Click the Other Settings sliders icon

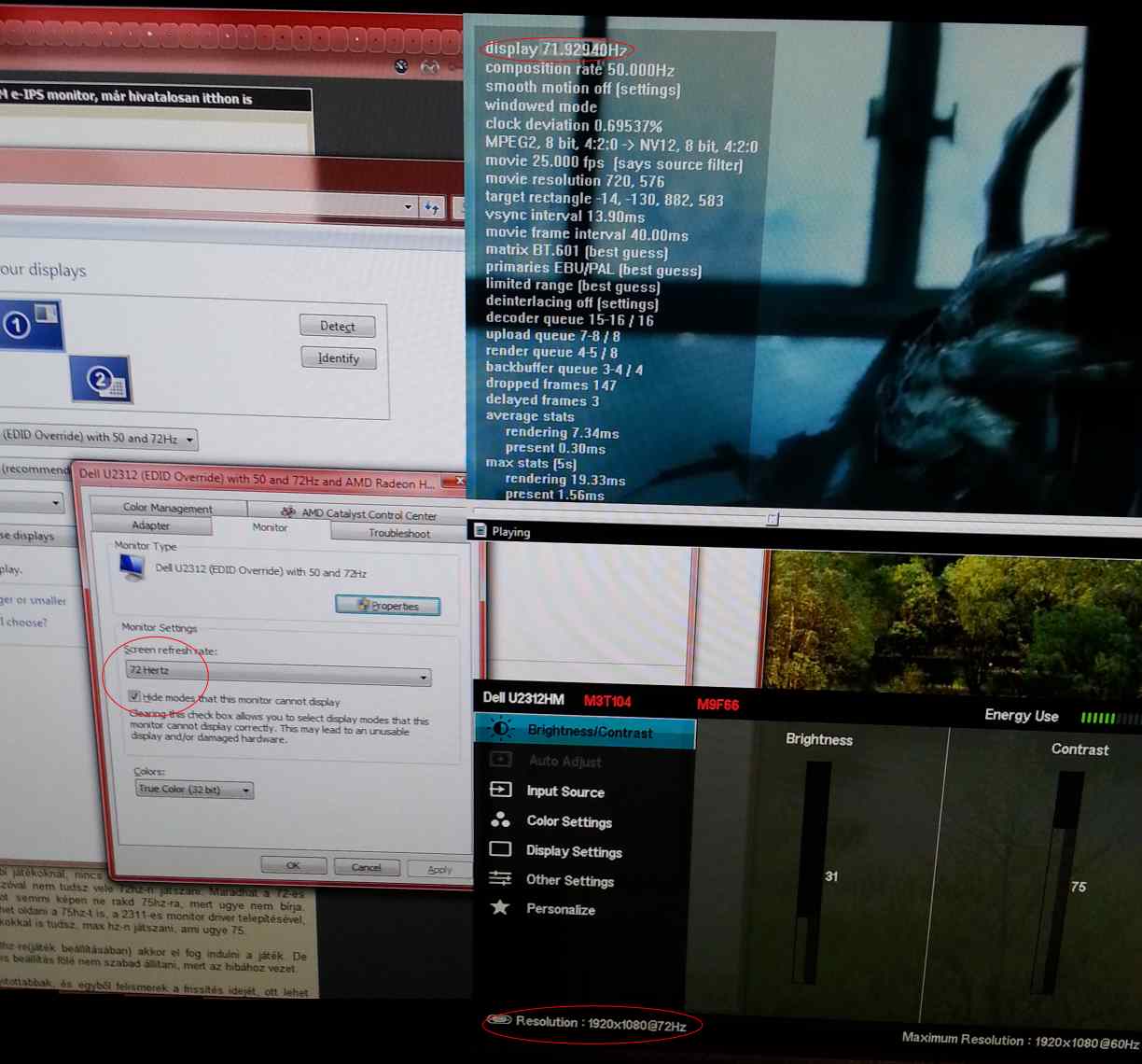coord(500,878)
